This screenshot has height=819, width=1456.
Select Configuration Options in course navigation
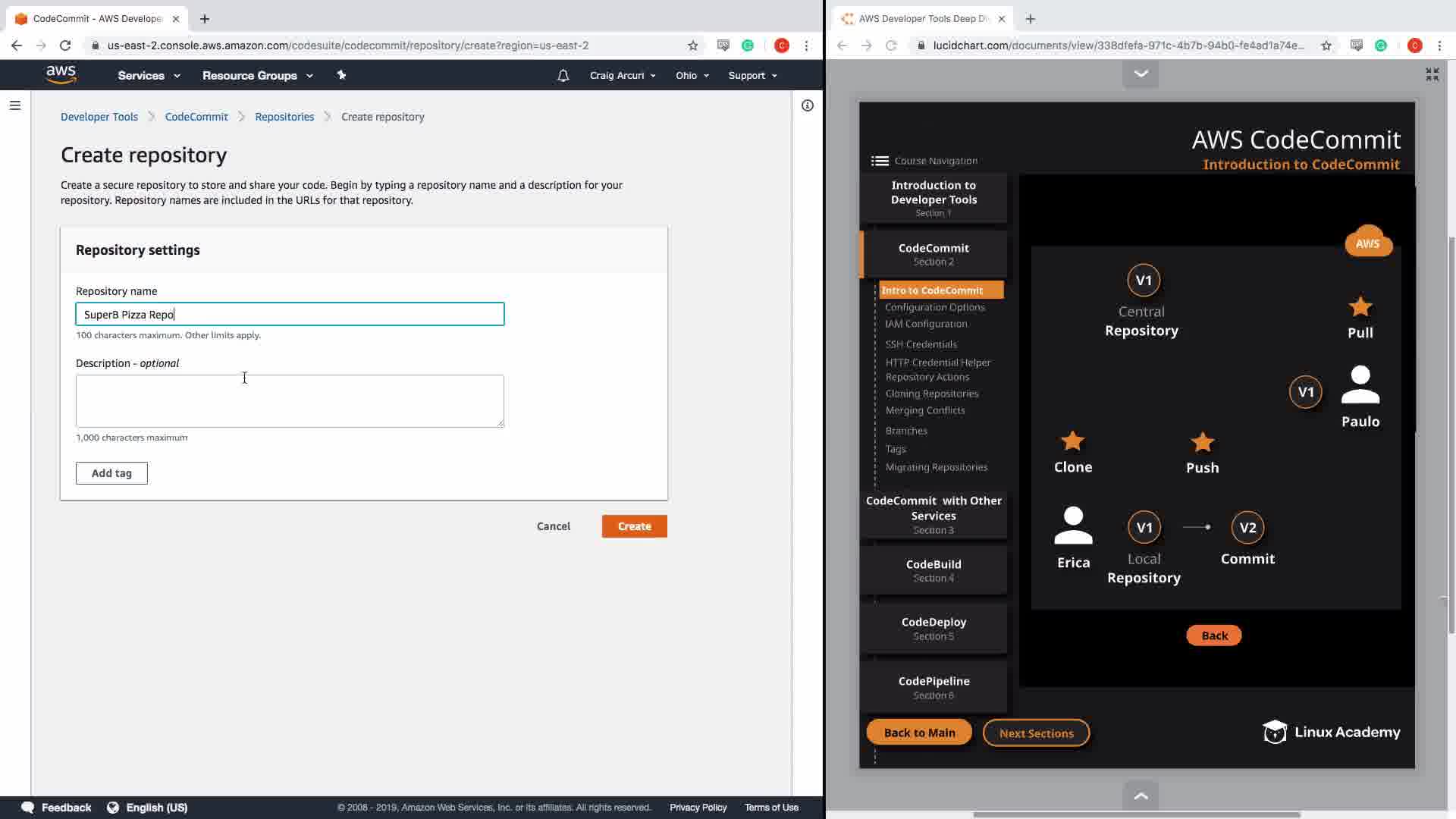[x=934, y=307]
